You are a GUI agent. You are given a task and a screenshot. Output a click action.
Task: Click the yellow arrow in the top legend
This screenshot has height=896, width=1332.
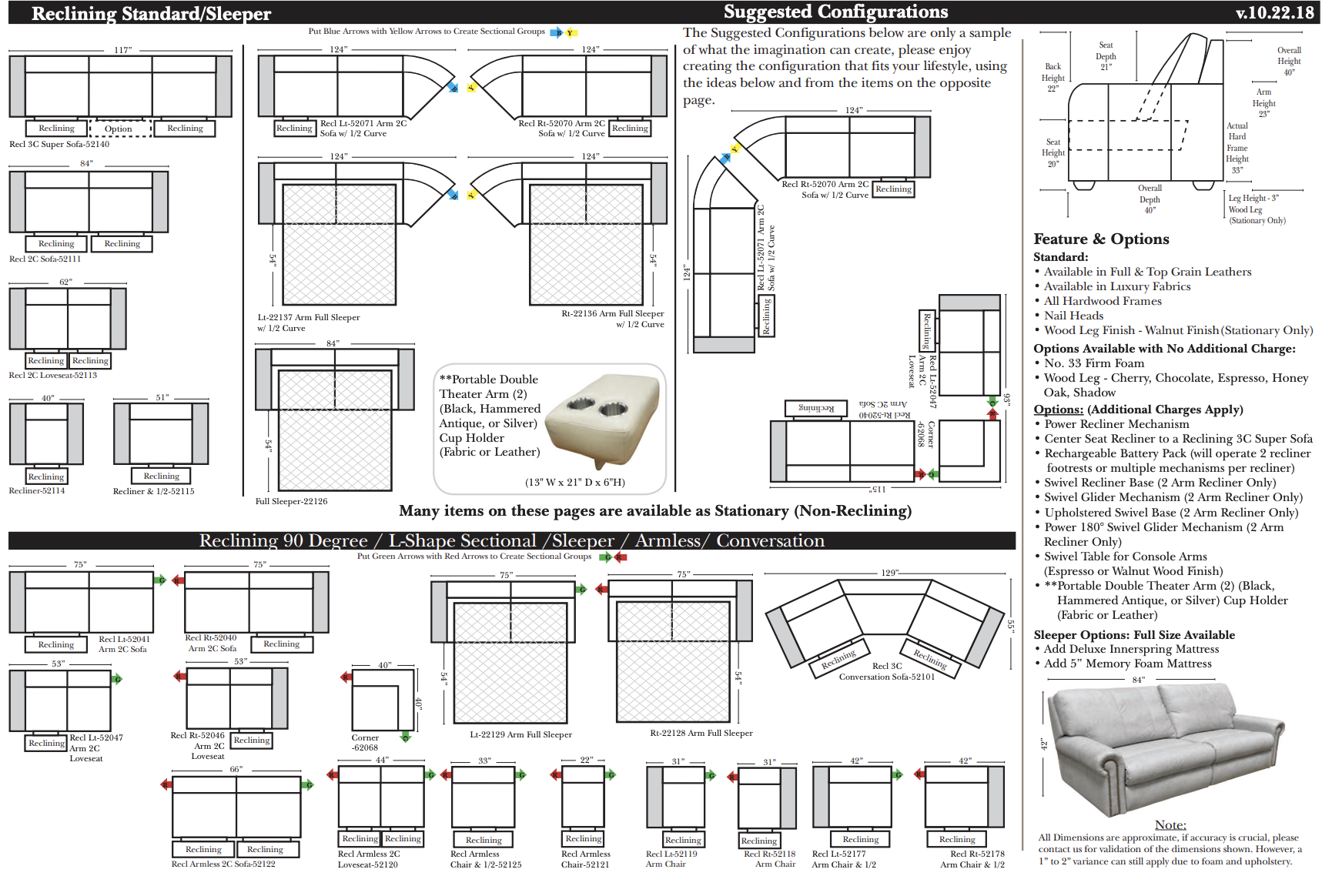[x=571, y=32]
